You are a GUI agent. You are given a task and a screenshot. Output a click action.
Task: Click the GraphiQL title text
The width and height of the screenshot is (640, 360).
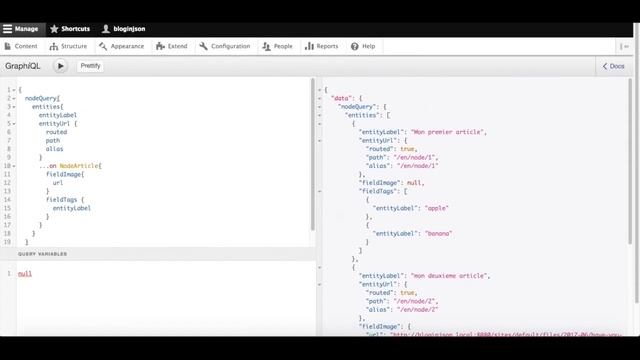click(x=22, y=66)
